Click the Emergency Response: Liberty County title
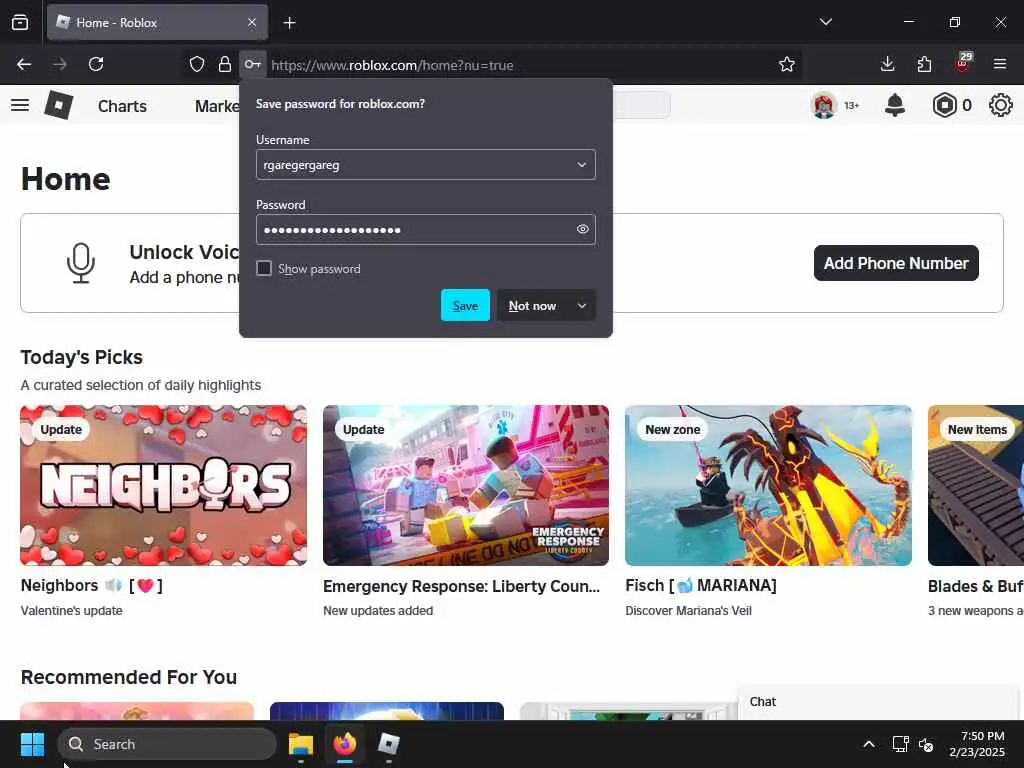 (x=461, y=586)
